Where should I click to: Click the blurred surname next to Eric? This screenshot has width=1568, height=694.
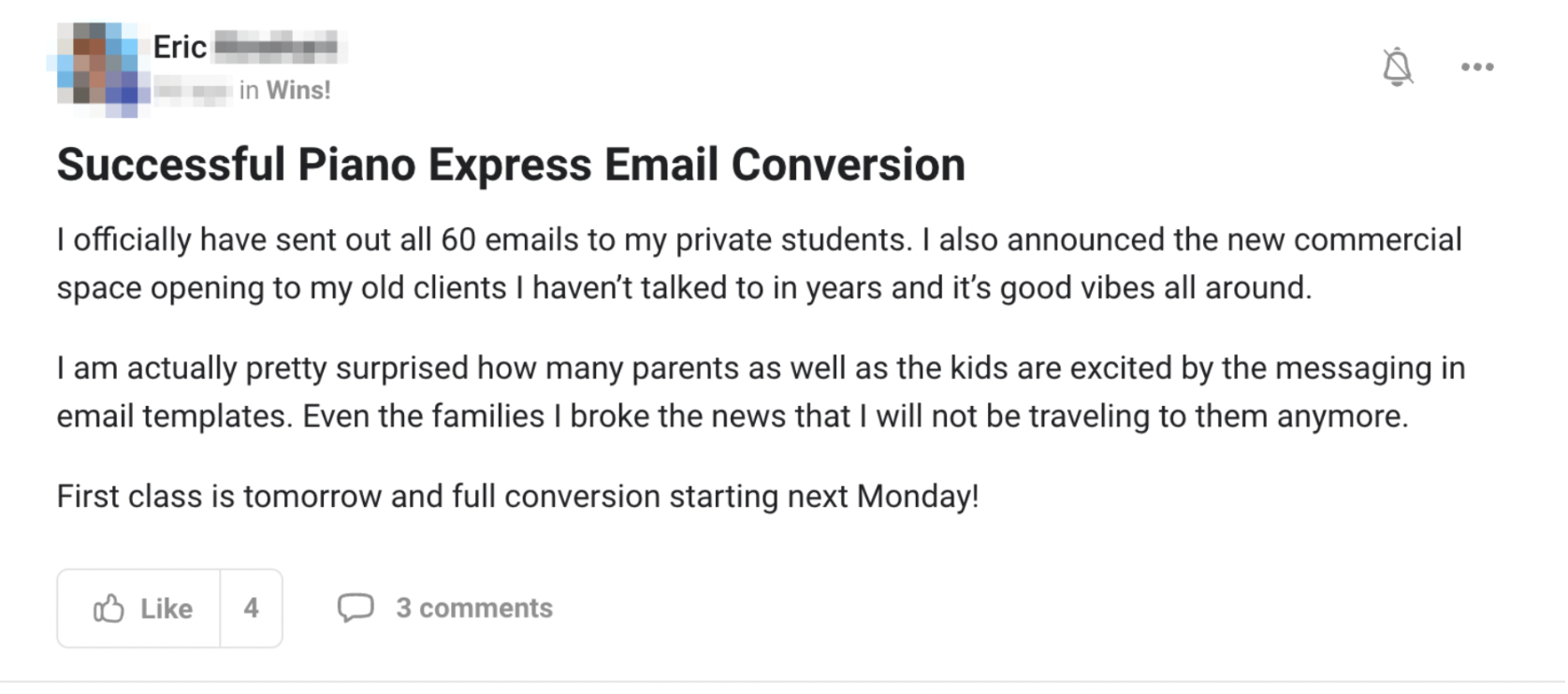279,45
